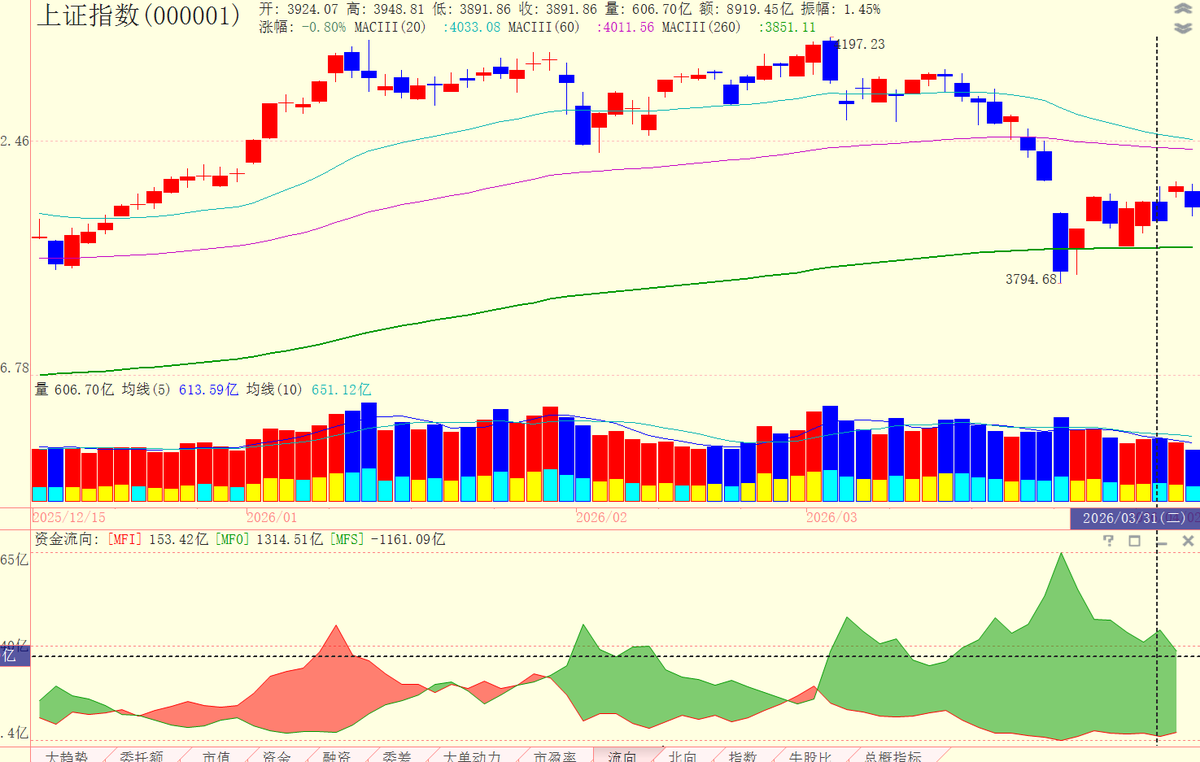
Task: Click the [MFI] 153.42亿 value
Action: pyautogui.click(x=156, y=539)
